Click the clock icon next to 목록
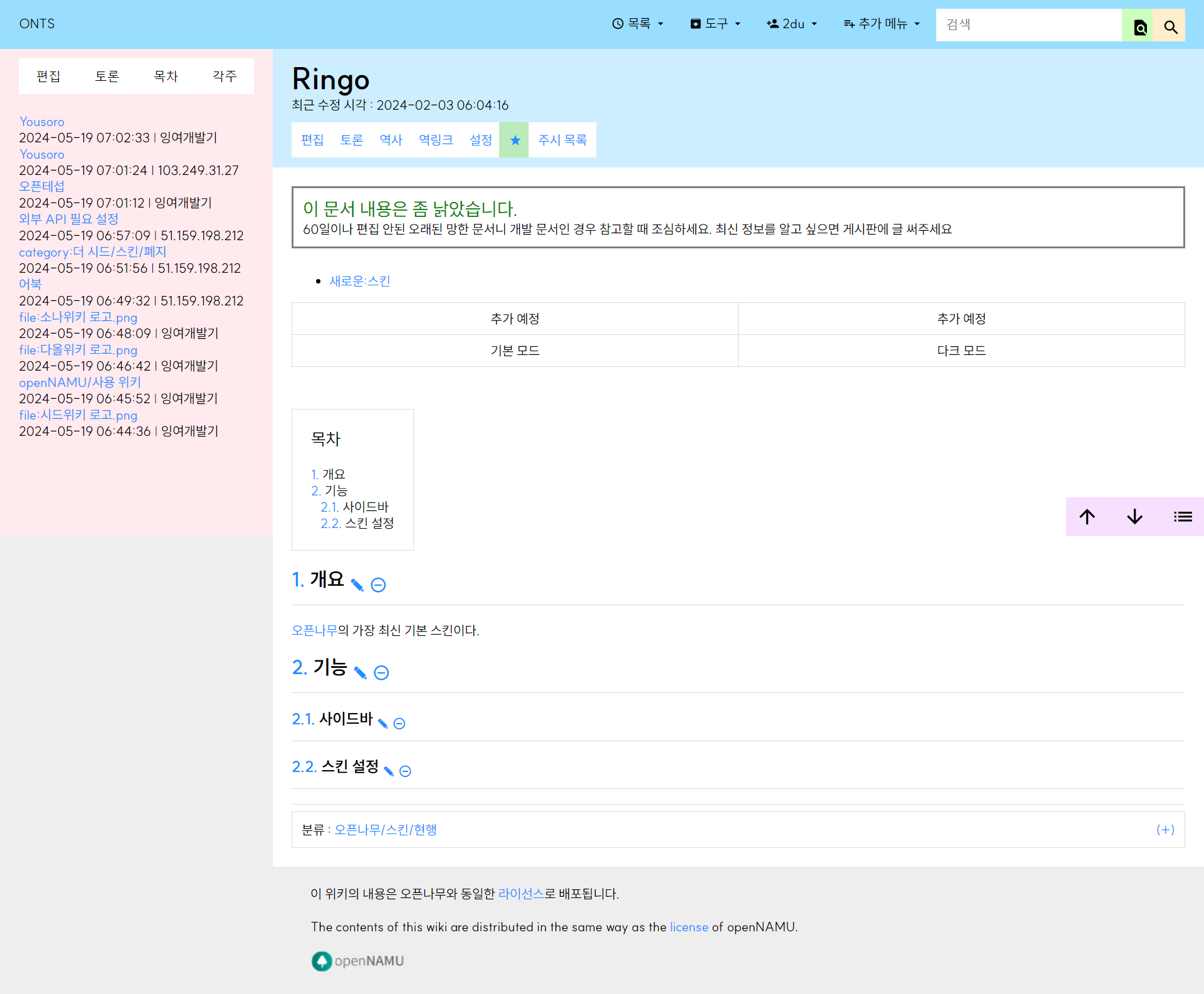 tap(616, 23)
